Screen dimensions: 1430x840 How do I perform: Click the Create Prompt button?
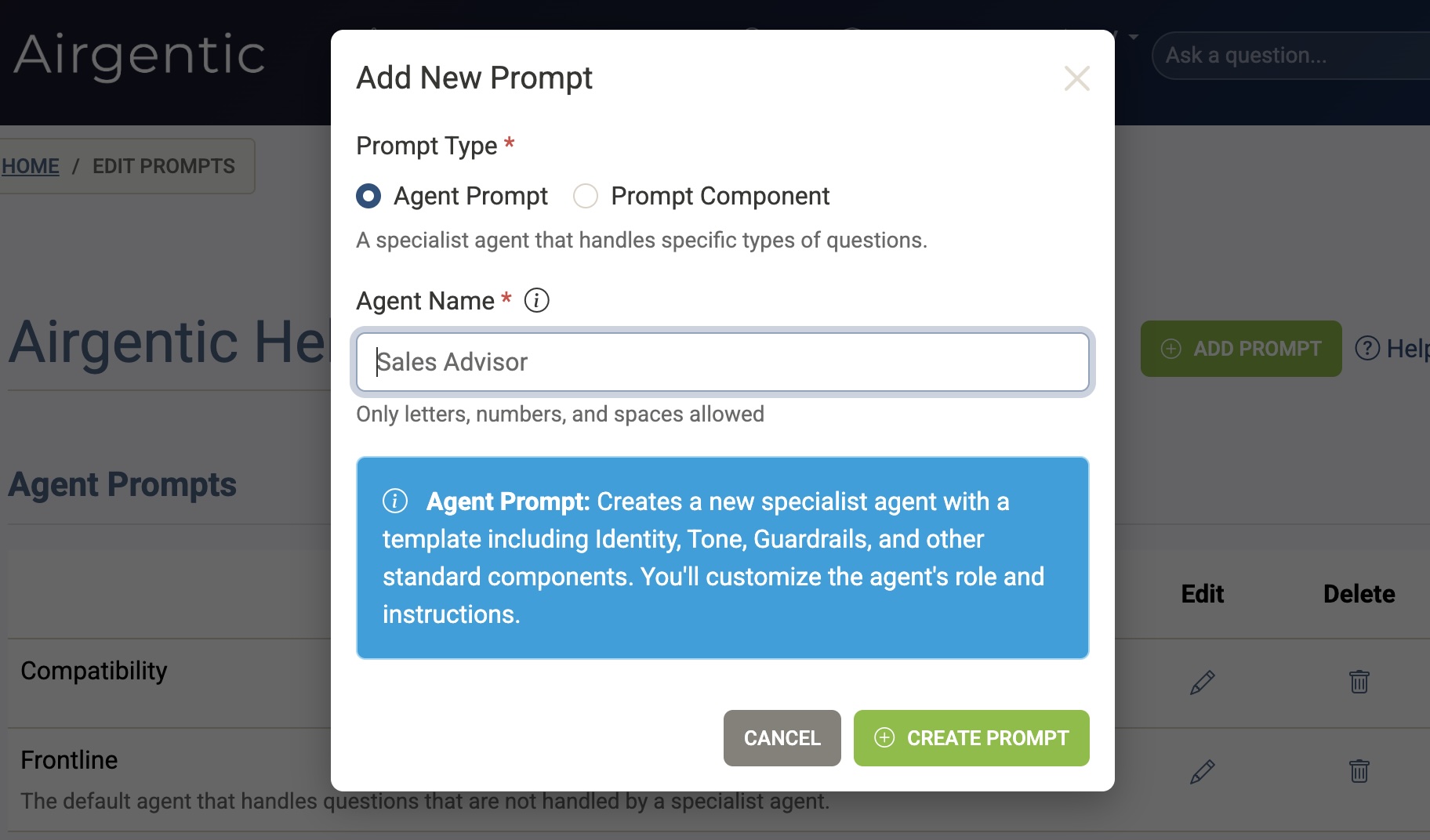pyautogui.click(x=971, y=738)
